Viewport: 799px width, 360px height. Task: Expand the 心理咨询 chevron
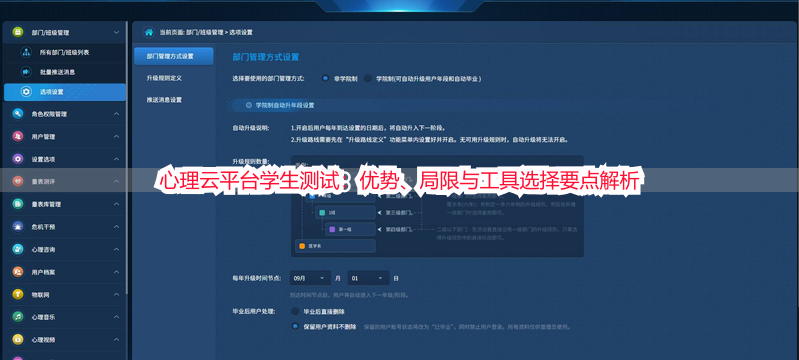click(x=116, y=249)
